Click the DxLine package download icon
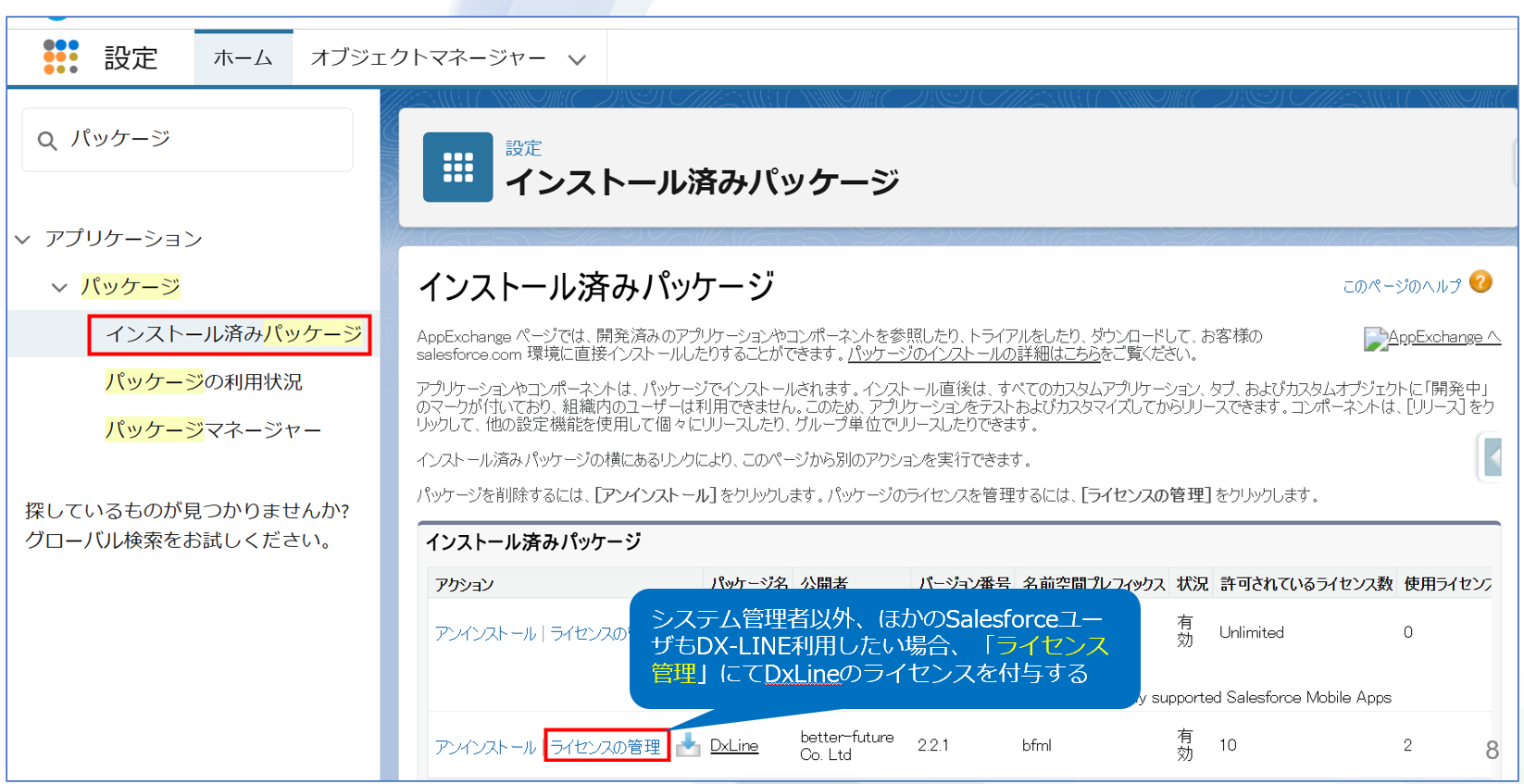 pyautogui.click(x=688, y=745)
